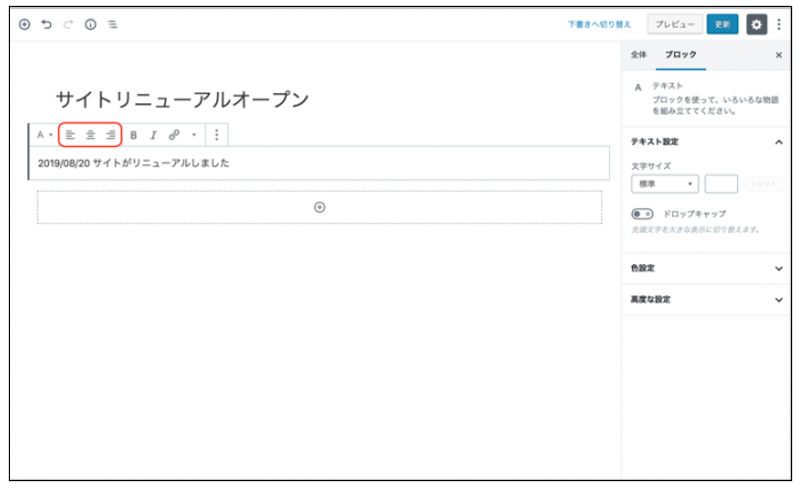Toggle italic formatting
The width and height of the screenshot is (805, 489).
153,134
